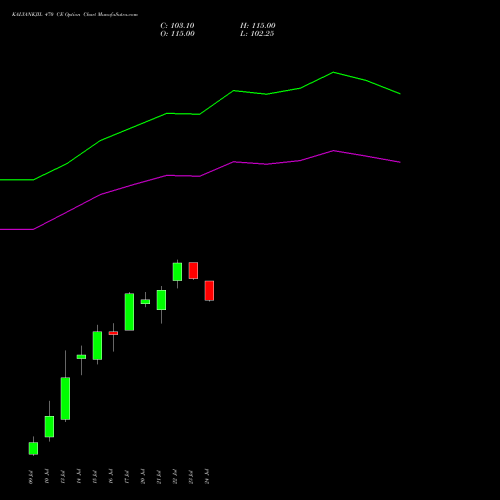Click the 23 Jul date axis label
Viewport: 500px width, 500px height.
click(x=191, y=477)
